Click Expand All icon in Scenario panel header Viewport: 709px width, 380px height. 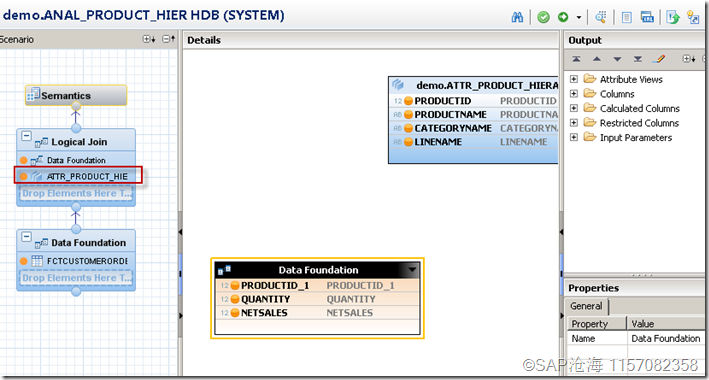[x=149, y=39]
